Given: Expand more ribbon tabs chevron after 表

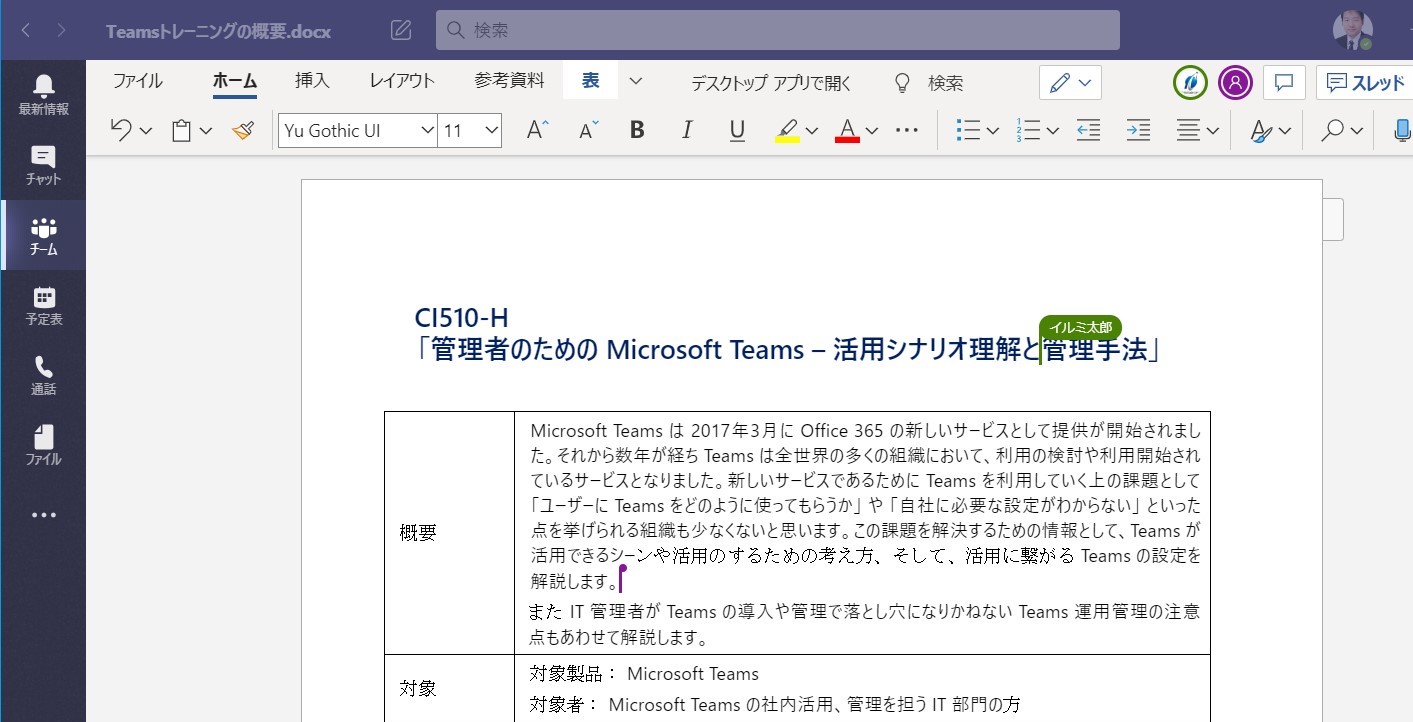Looking at the screenshot, I should 635,82.
